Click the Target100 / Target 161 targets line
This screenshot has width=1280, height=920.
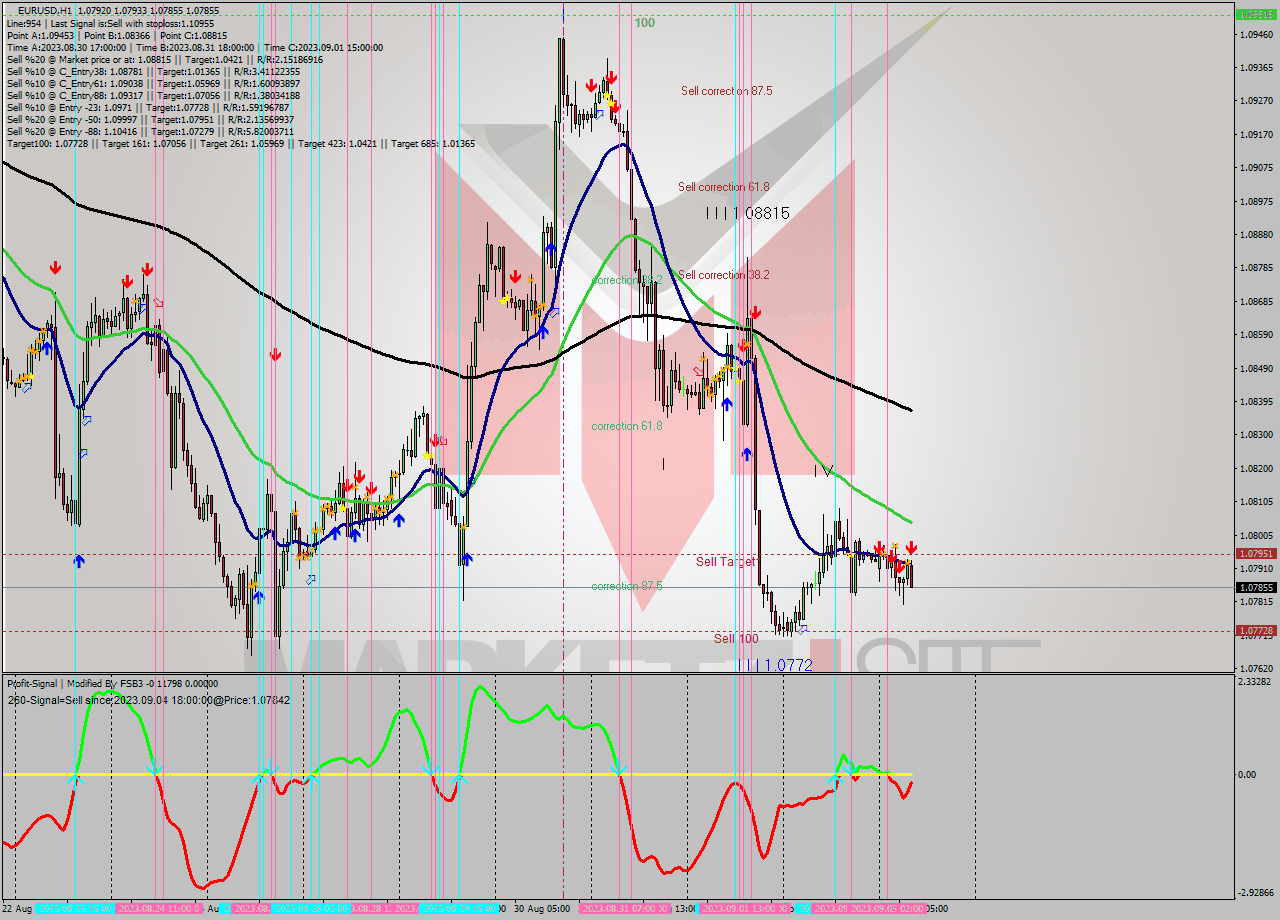pyautogui.click(x=241, y=143)
